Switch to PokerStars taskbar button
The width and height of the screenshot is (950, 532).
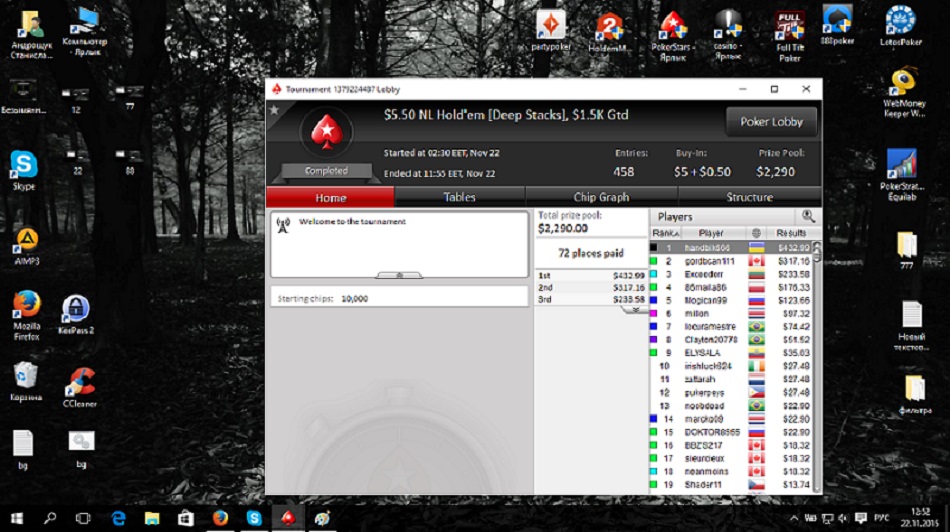(x=288, y=518)
